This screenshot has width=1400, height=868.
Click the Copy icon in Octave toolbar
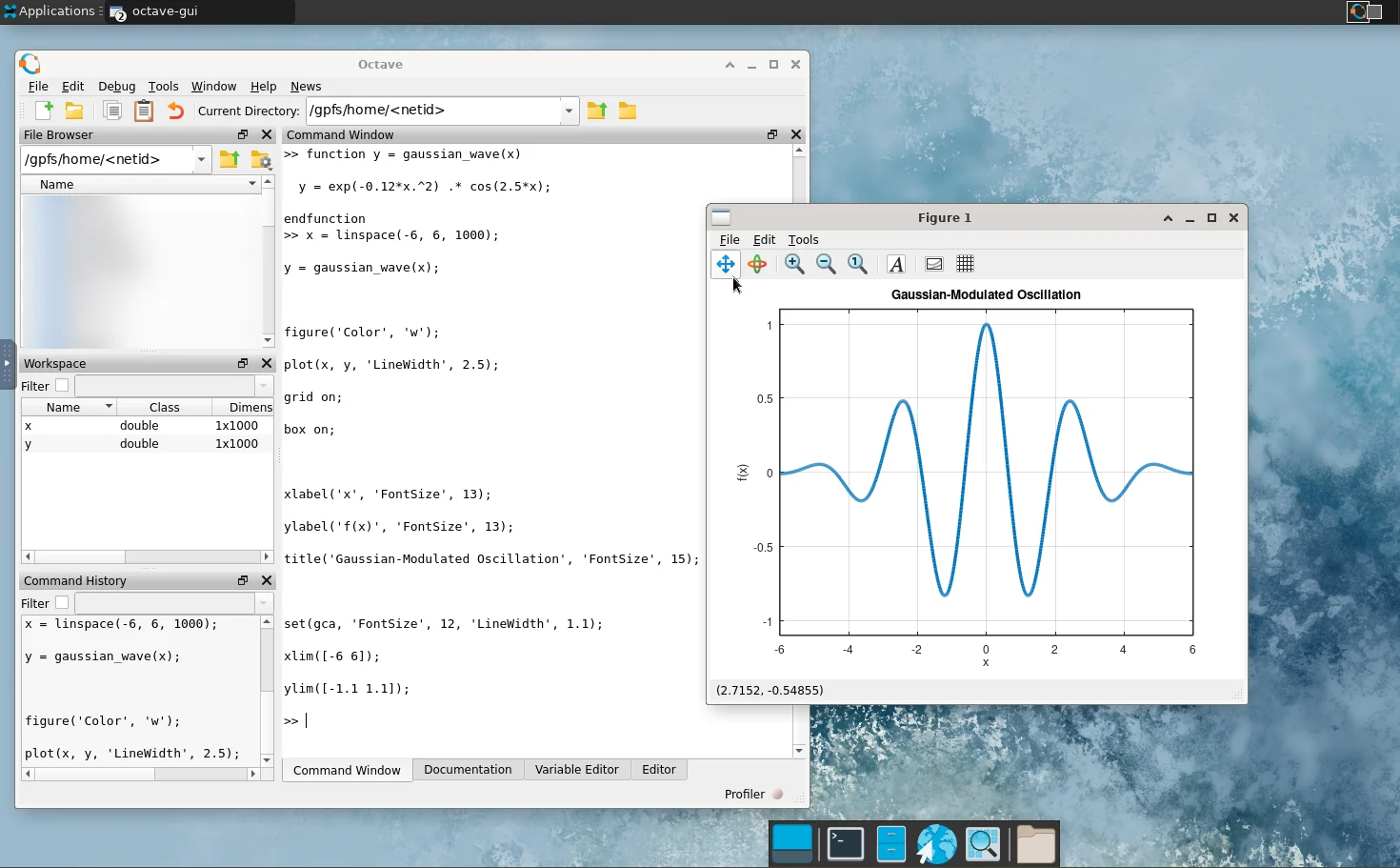click(x=112, y=111)
